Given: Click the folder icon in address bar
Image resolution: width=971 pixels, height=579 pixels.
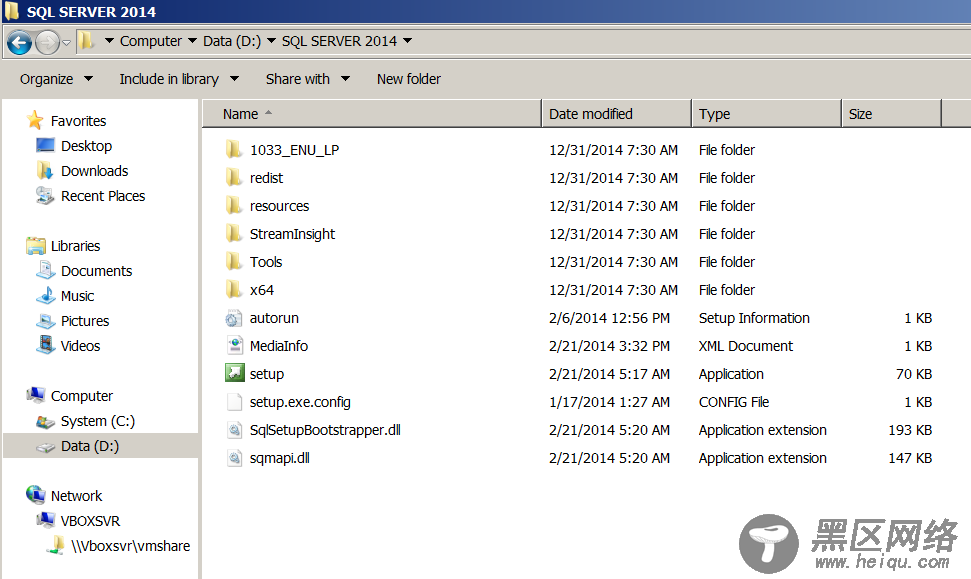Looking at the screenshot, I should pos(86,41).
